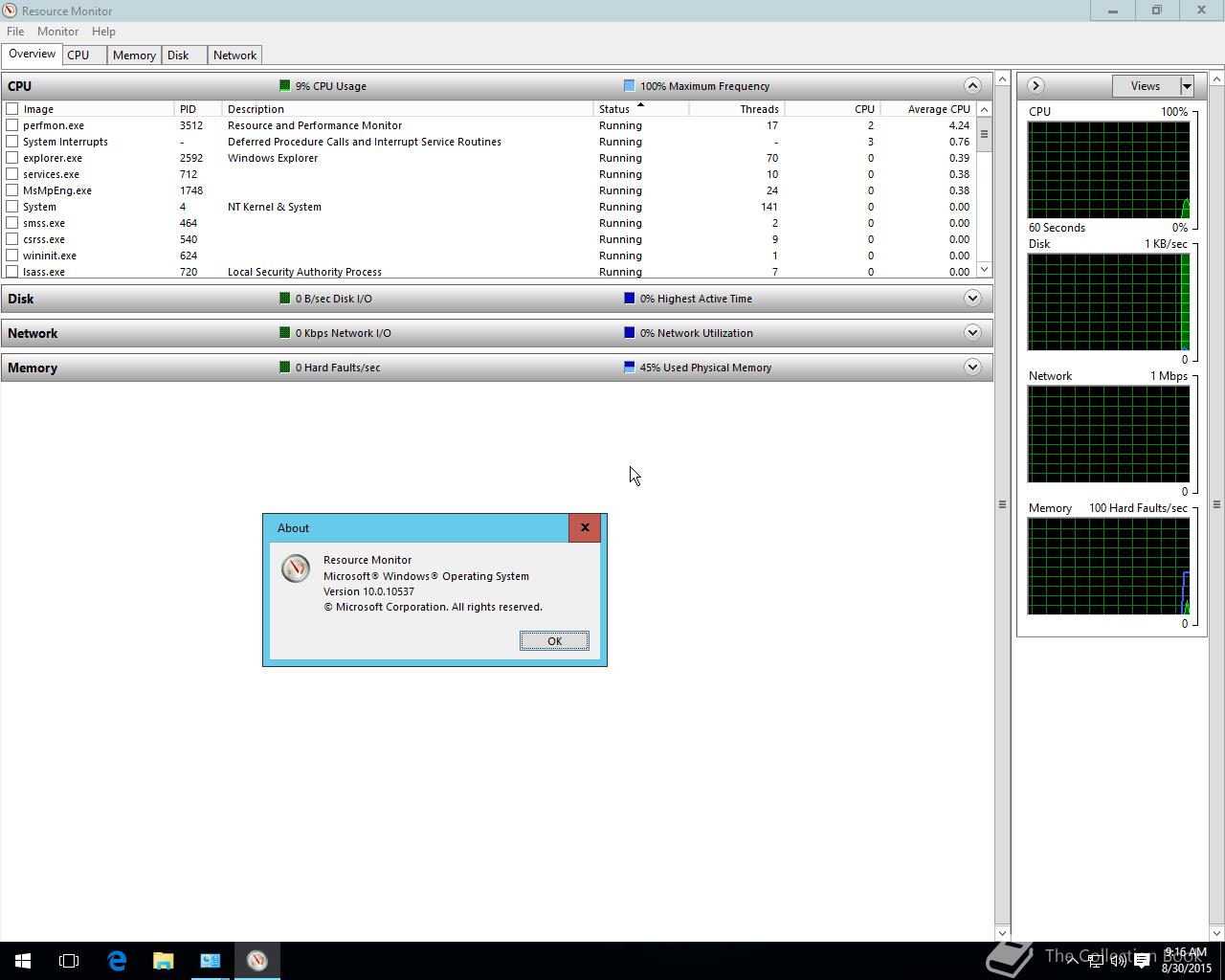Close the About dialog with the X
The image size is (1225, 980).
[x=585, y=527]
